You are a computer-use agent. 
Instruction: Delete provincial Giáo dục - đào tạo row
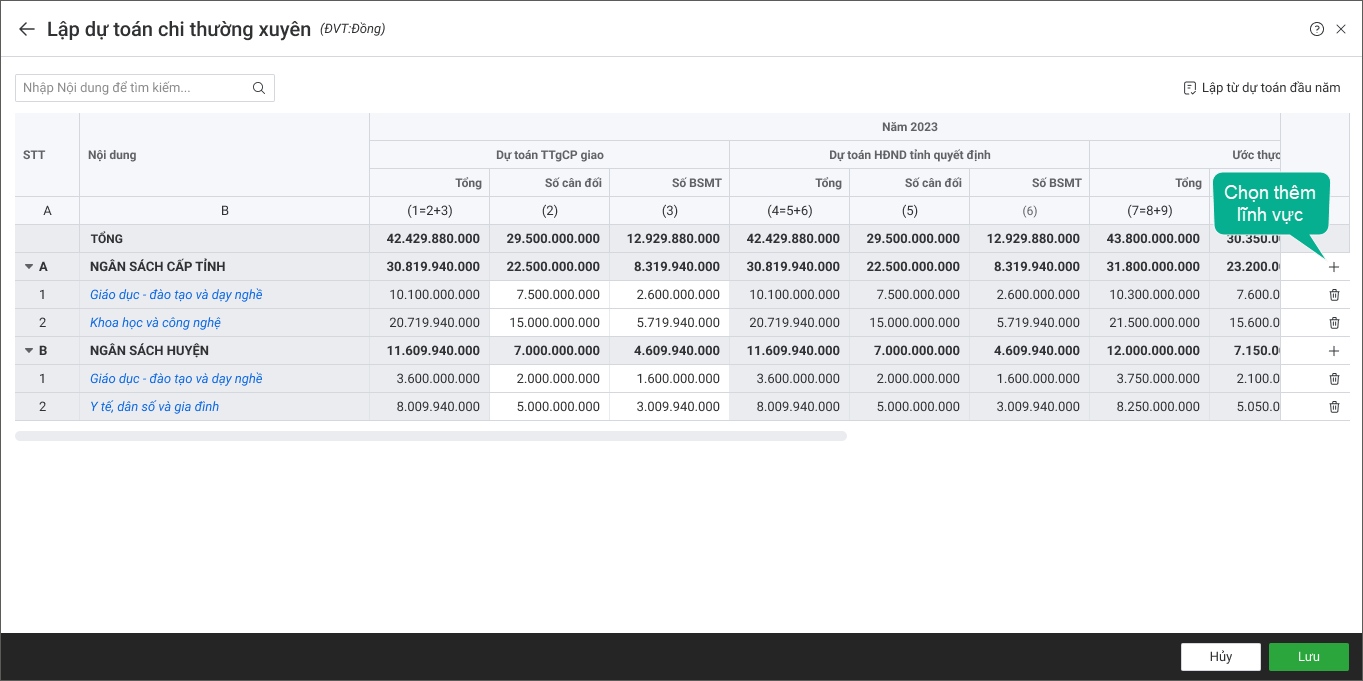tap(1333, 295)
